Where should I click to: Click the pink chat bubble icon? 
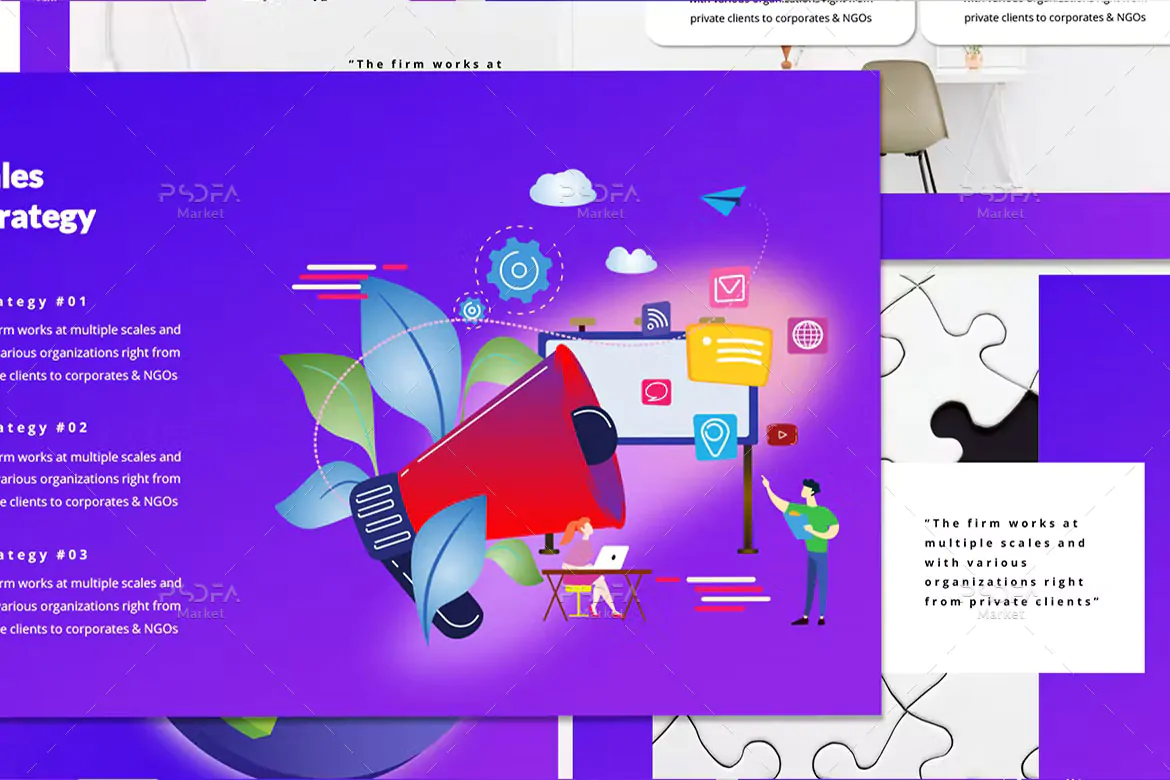tap(656, 392)
